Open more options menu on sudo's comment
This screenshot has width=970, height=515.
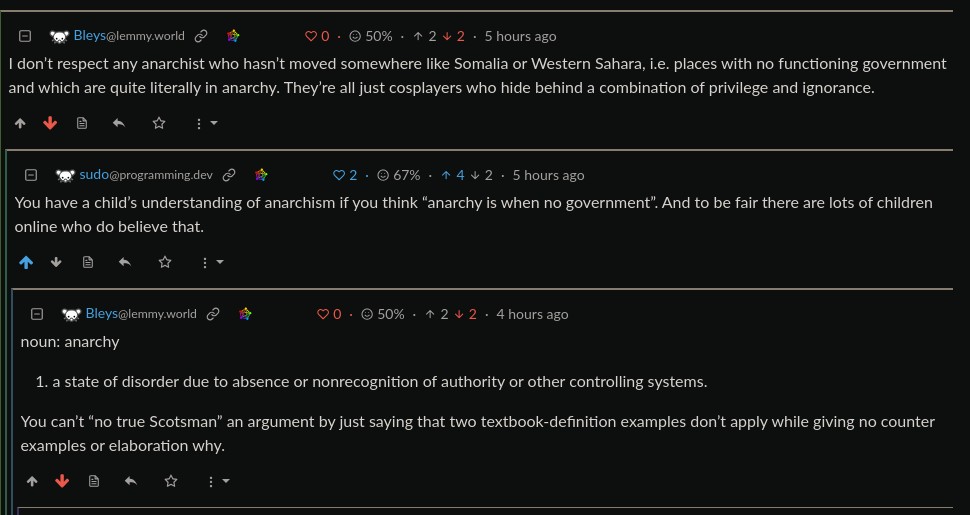[x=211, y=262]
